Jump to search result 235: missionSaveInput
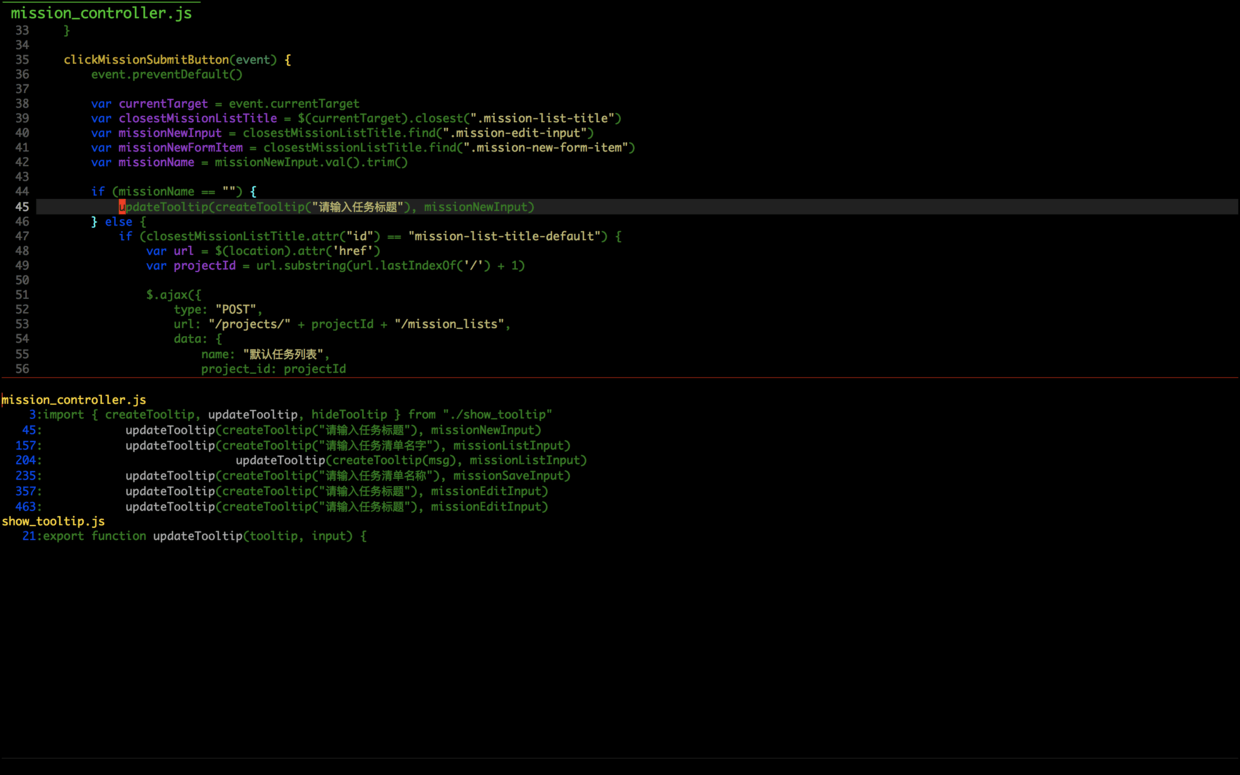Image resolution: width=1240 pixels, height=775 pixels. pyautogui.click(x=292, y=476)
